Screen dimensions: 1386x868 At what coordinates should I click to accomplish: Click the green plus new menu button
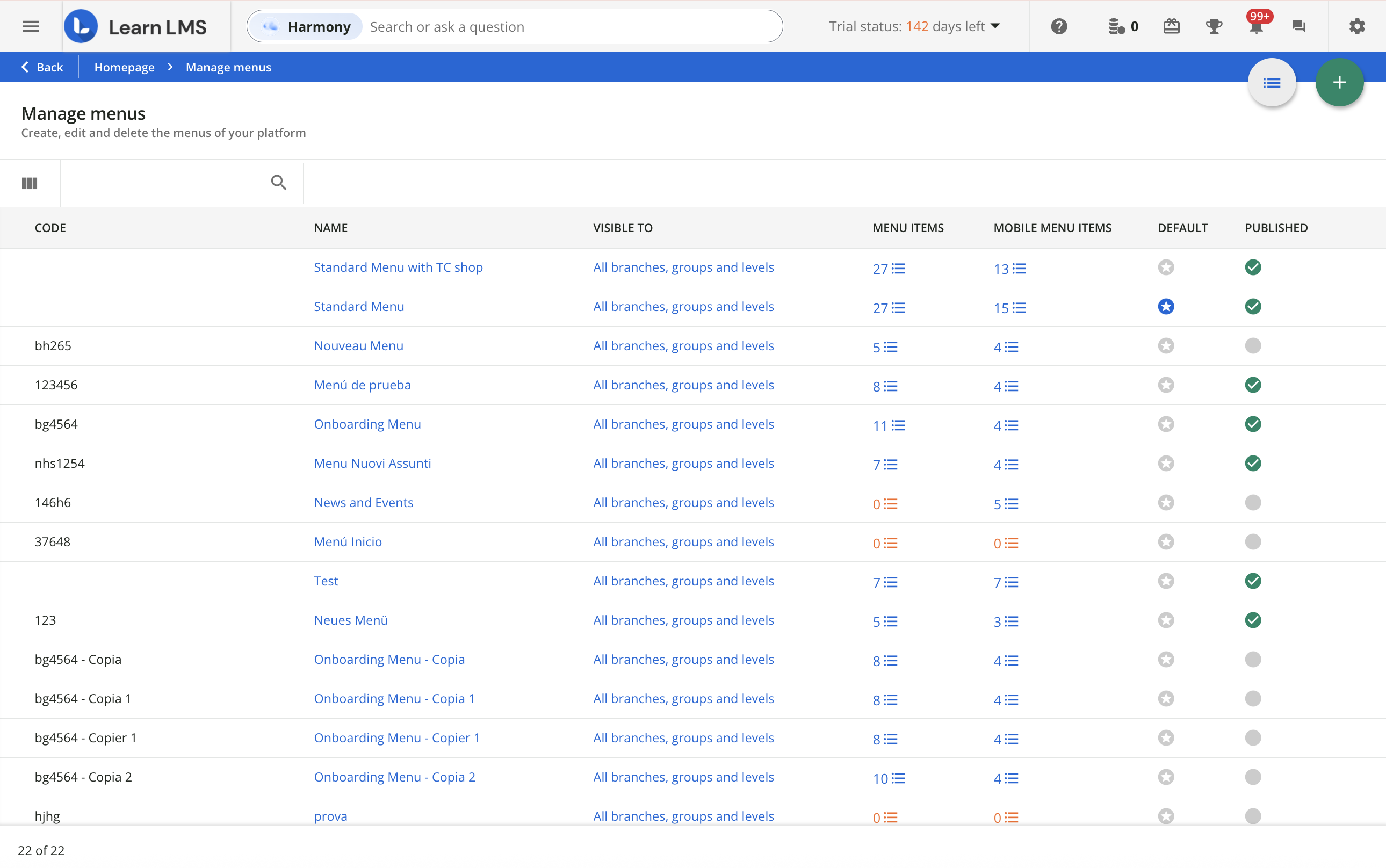tap(1339, 83)
